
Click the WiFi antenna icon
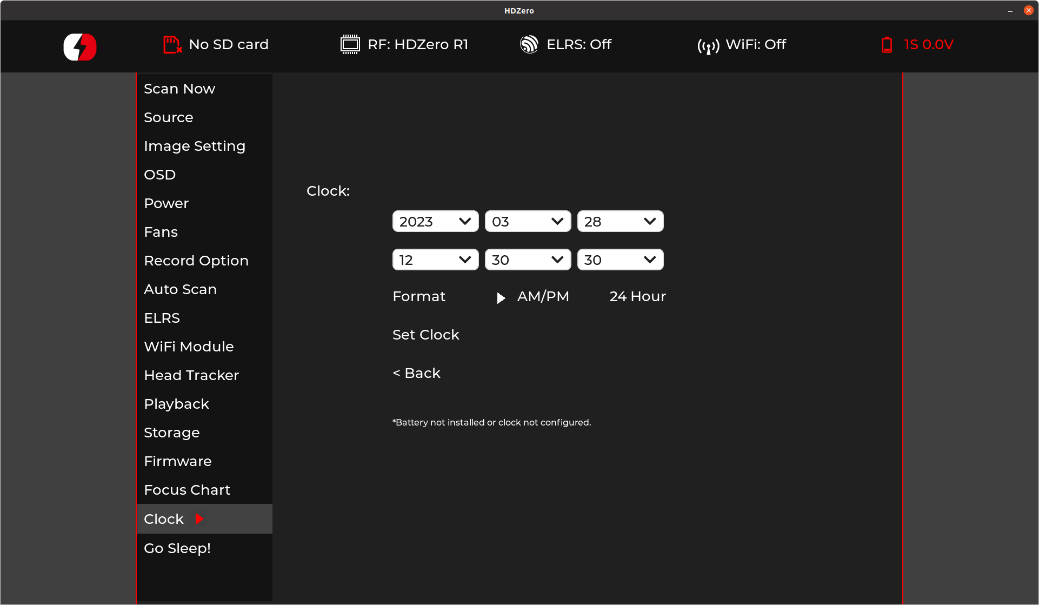click(708, 45)
